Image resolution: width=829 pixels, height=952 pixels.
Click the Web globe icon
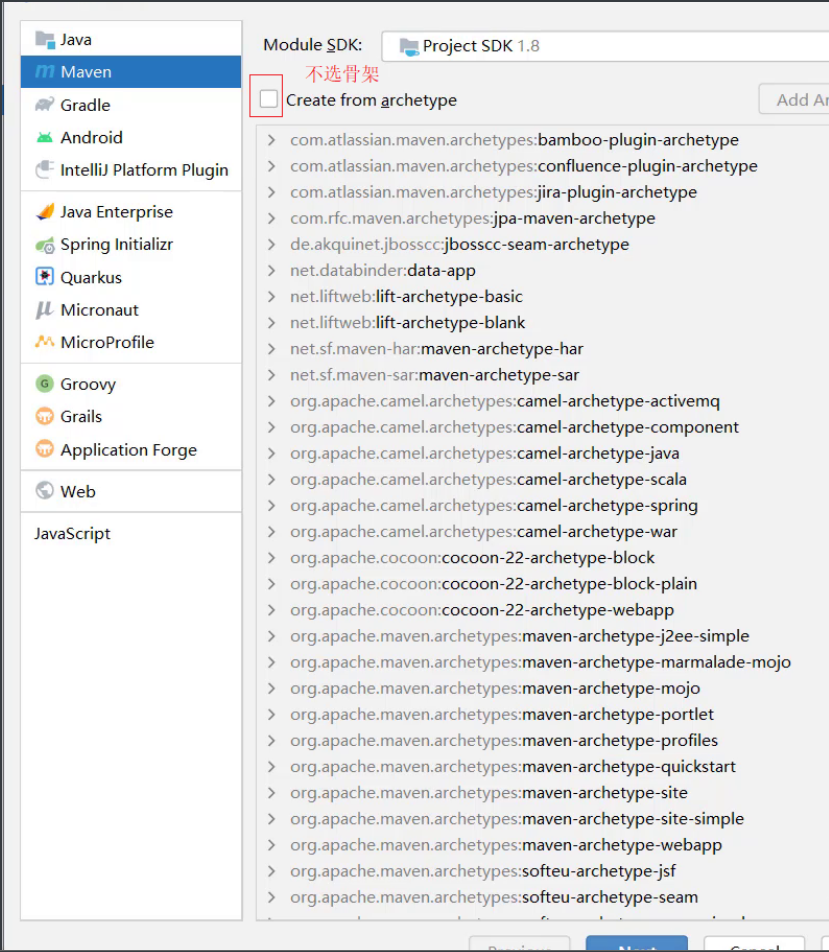(x=45, y=491)
